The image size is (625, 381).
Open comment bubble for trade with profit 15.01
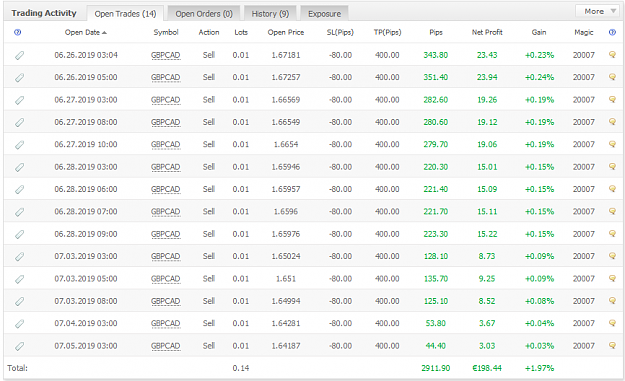click(613, 167)
